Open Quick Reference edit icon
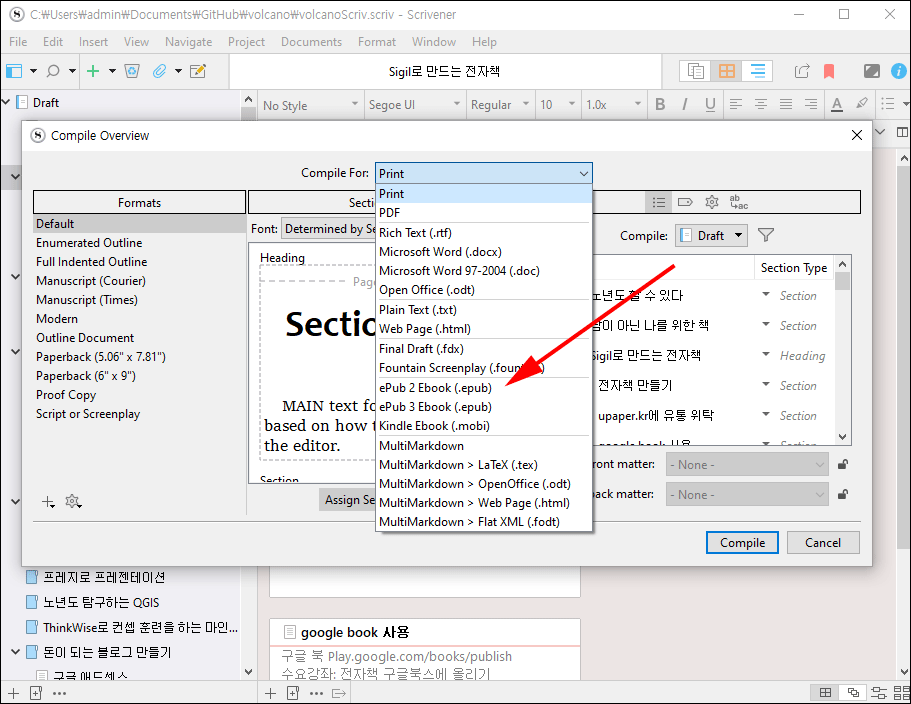The height and width of the screenshot is (704, 911). point(198,71)
